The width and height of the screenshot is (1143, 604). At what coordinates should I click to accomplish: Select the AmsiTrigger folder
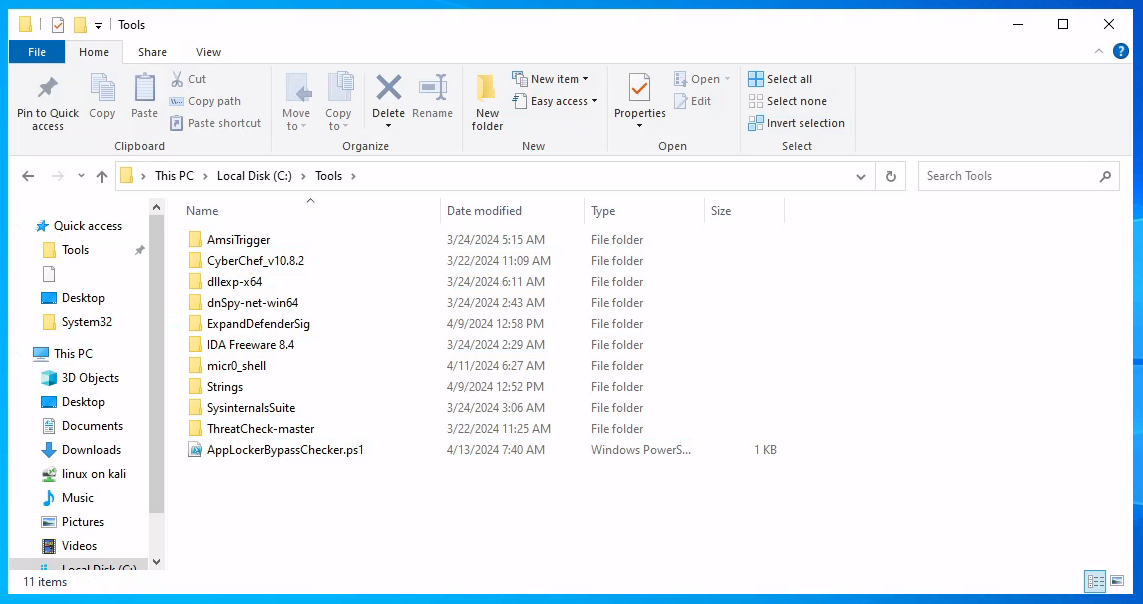pos(238,240)
